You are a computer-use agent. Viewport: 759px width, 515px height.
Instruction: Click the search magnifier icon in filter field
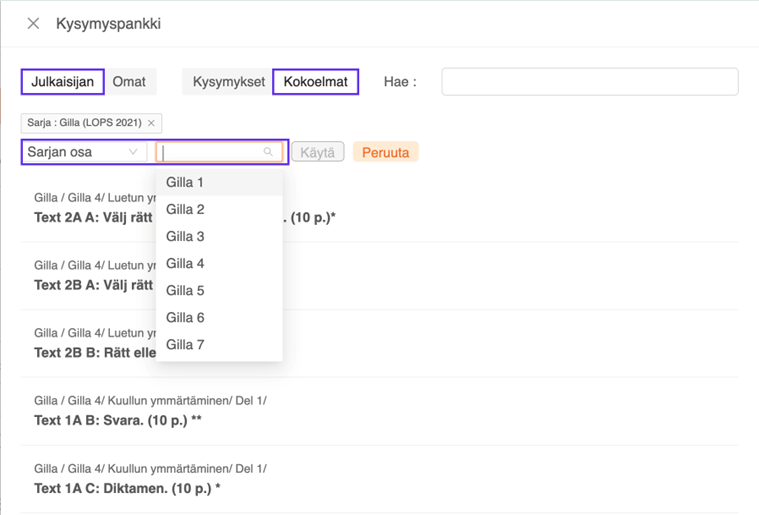coord(268,152)
